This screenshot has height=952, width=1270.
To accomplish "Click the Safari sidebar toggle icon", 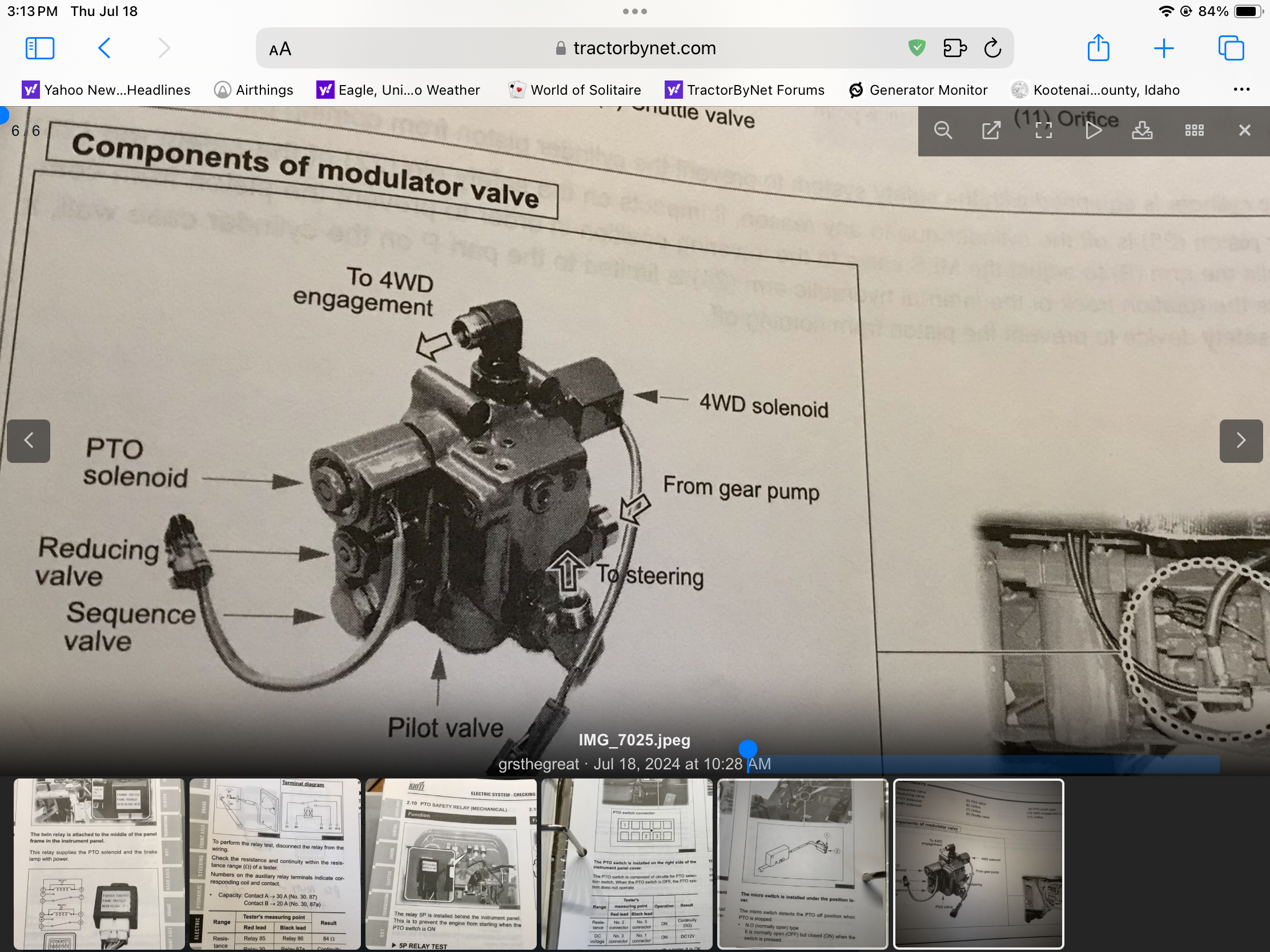I will click(39, 48).
